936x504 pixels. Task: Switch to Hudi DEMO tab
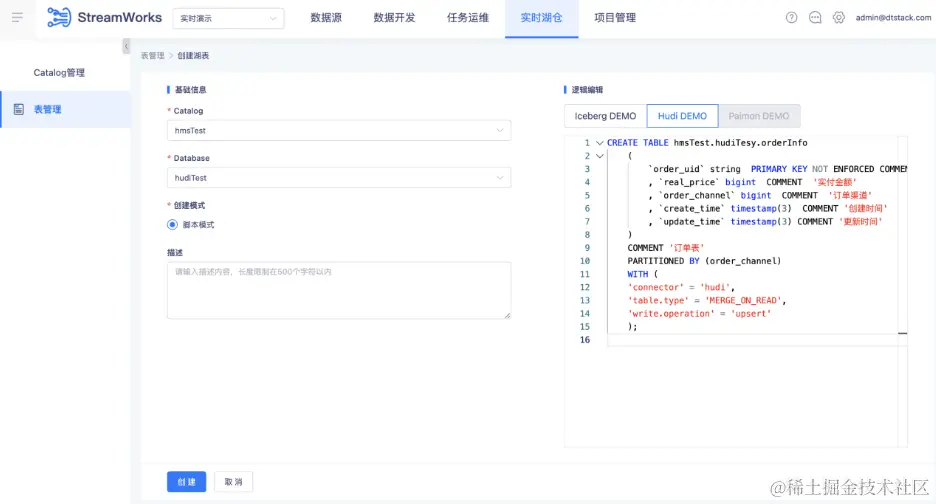tap(682, 116)
